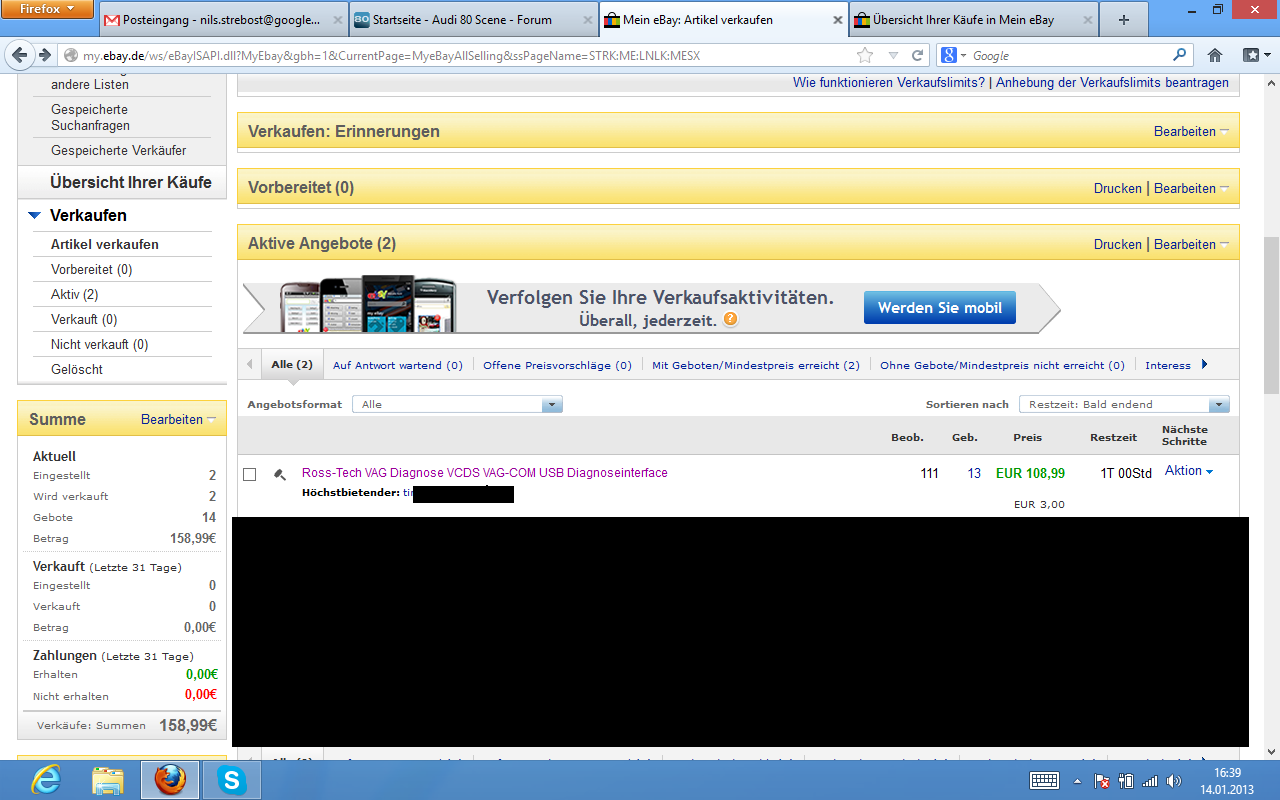Expand the Aktion dropdown for listing
Image resolution: width=1280 pixels, height=800 pixels.
pos(1189,471)
